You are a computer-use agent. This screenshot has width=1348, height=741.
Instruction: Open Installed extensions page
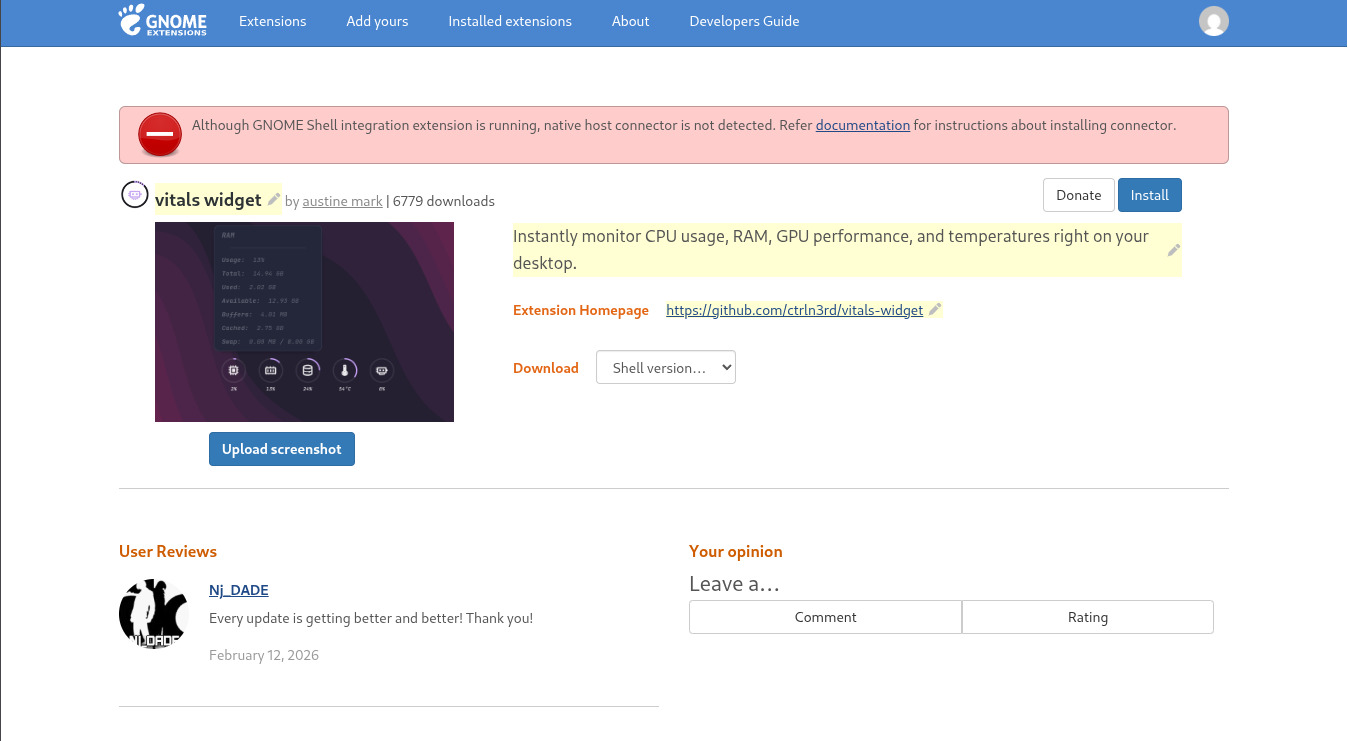tap(510, 21)
